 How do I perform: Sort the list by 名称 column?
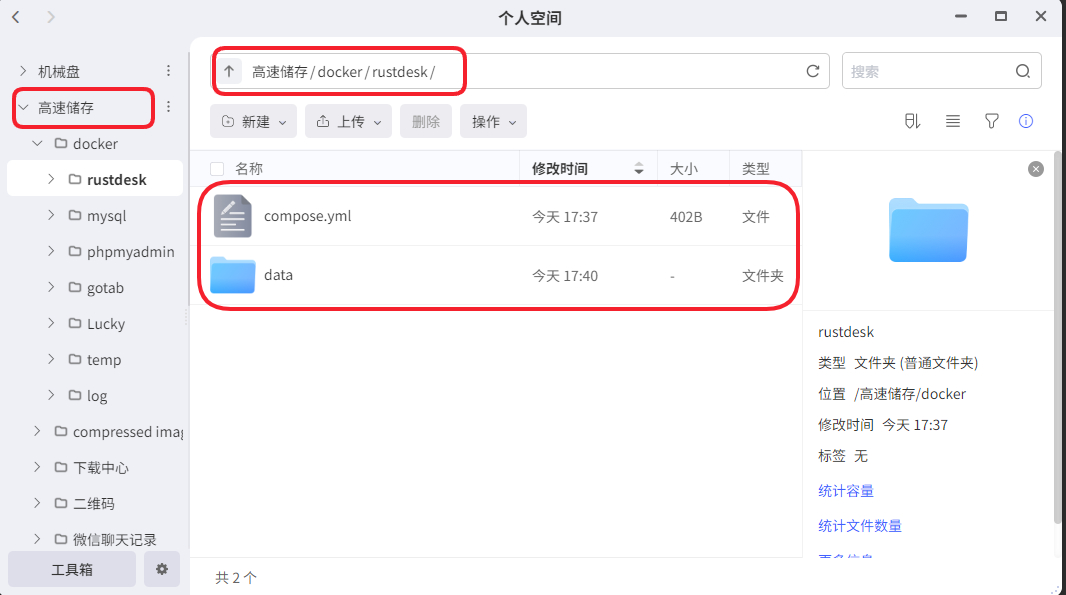click(249, 169)
